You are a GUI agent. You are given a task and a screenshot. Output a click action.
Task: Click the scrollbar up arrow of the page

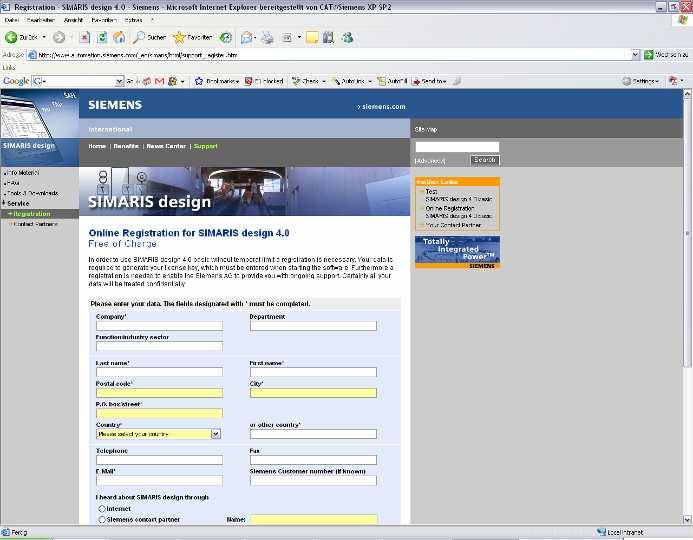688,93
